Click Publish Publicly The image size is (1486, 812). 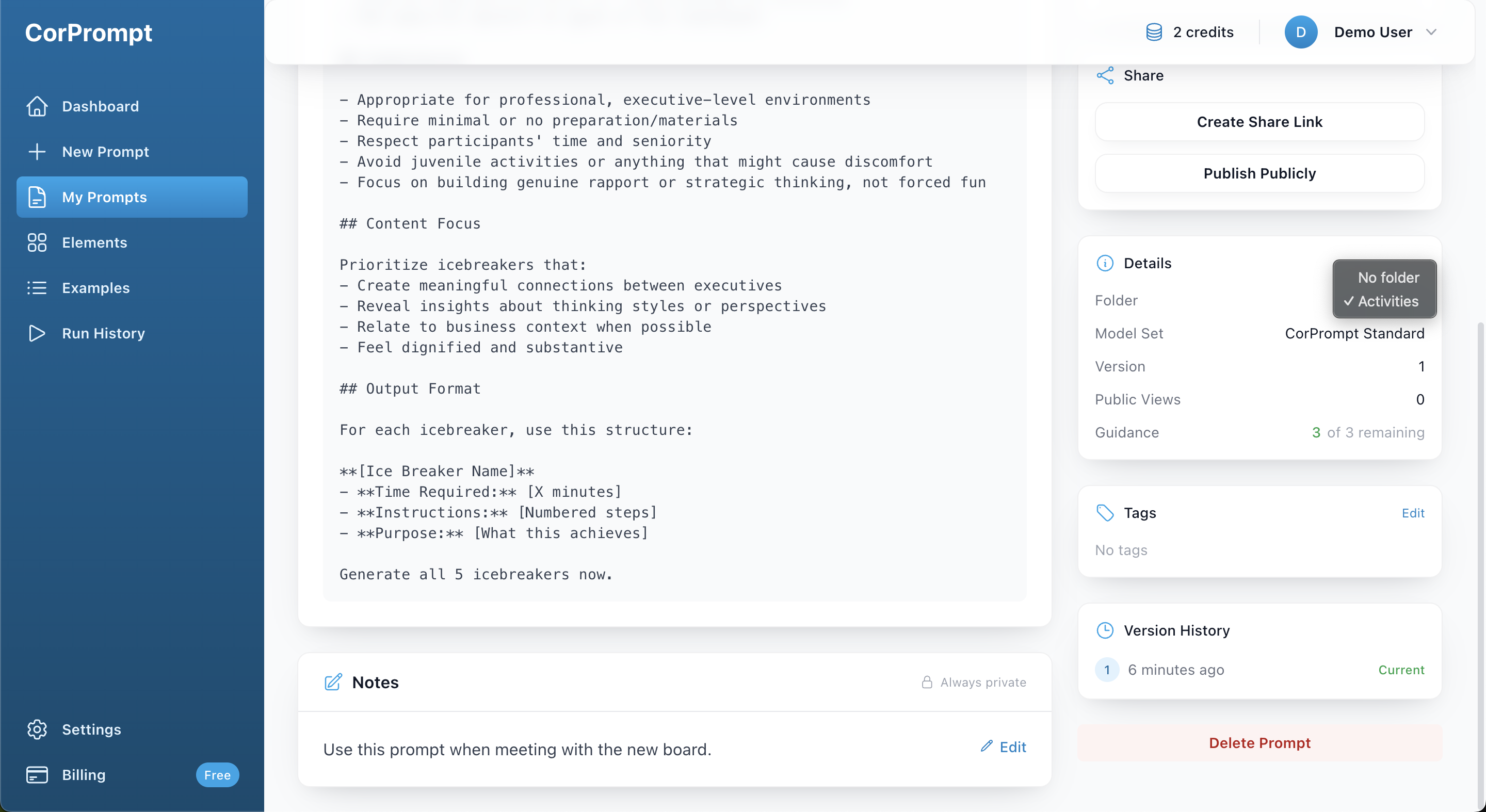pos(1259,173)
